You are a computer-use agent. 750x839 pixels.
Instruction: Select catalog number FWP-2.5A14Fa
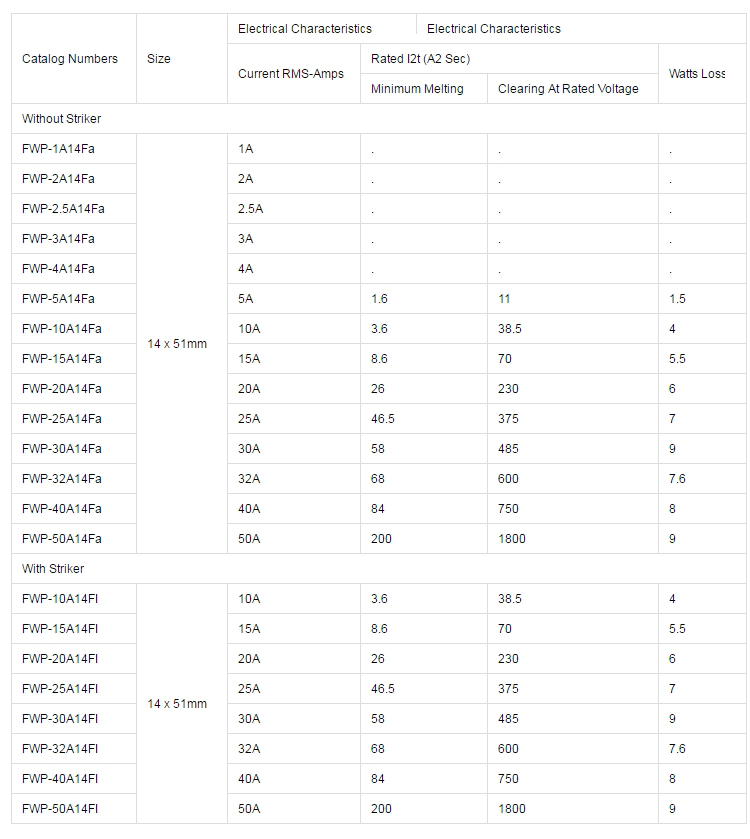63,209
